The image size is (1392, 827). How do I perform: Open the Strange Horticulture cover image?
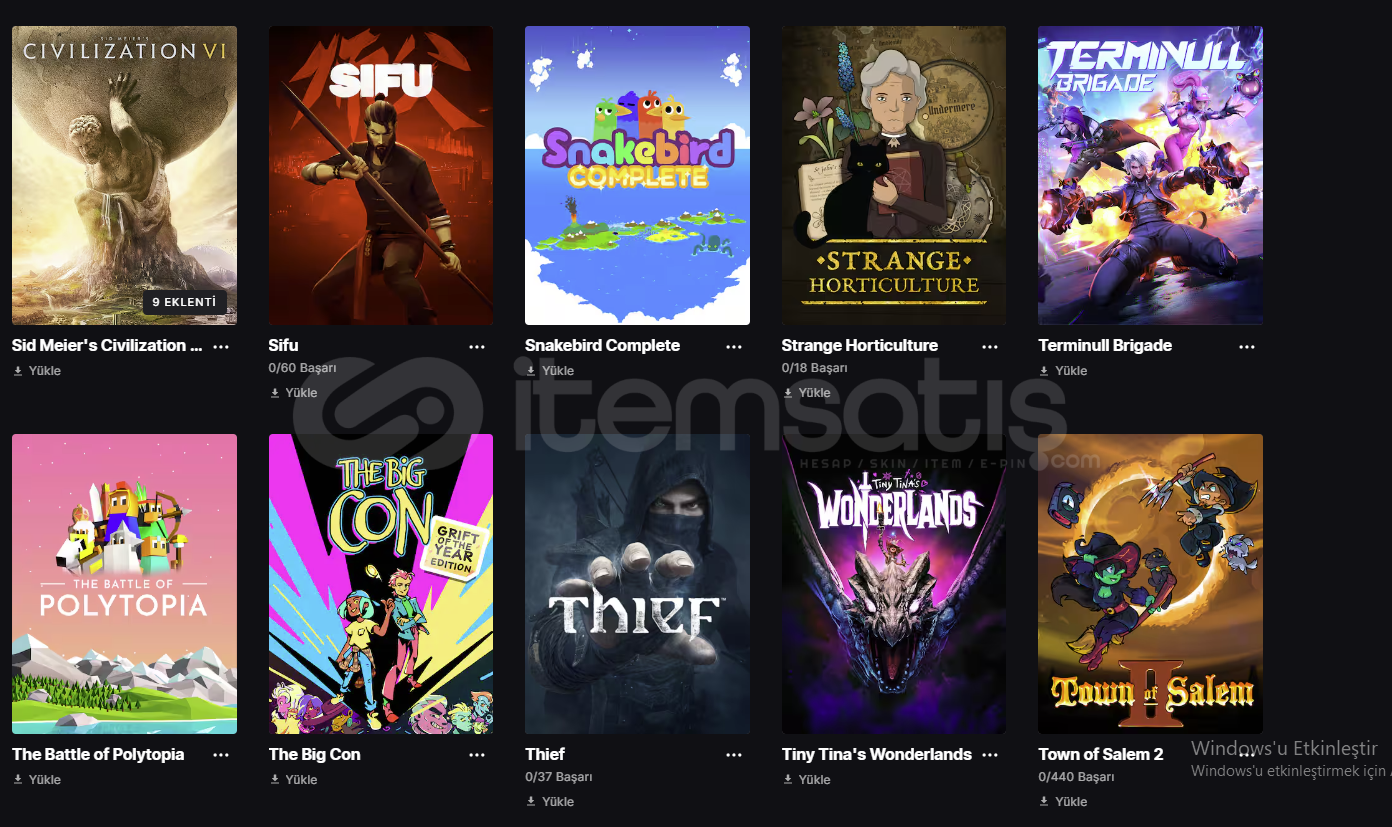point(894,175)
